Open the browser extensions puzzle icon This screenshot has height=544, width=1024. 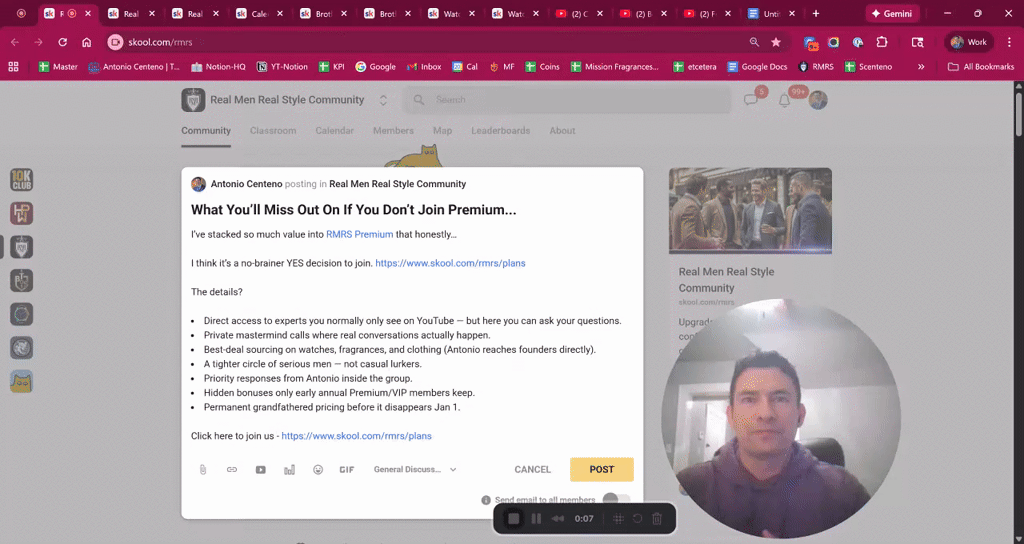click(x=882, y=42)
